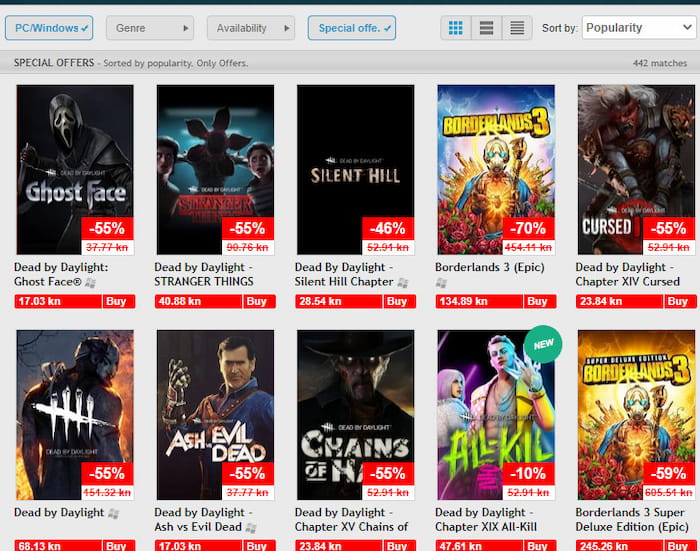Buy Dead by Daylight: Ghost Face for 17.03 kn
The height and width of the screenshot is (551, 700).
(x=75, y=301)
